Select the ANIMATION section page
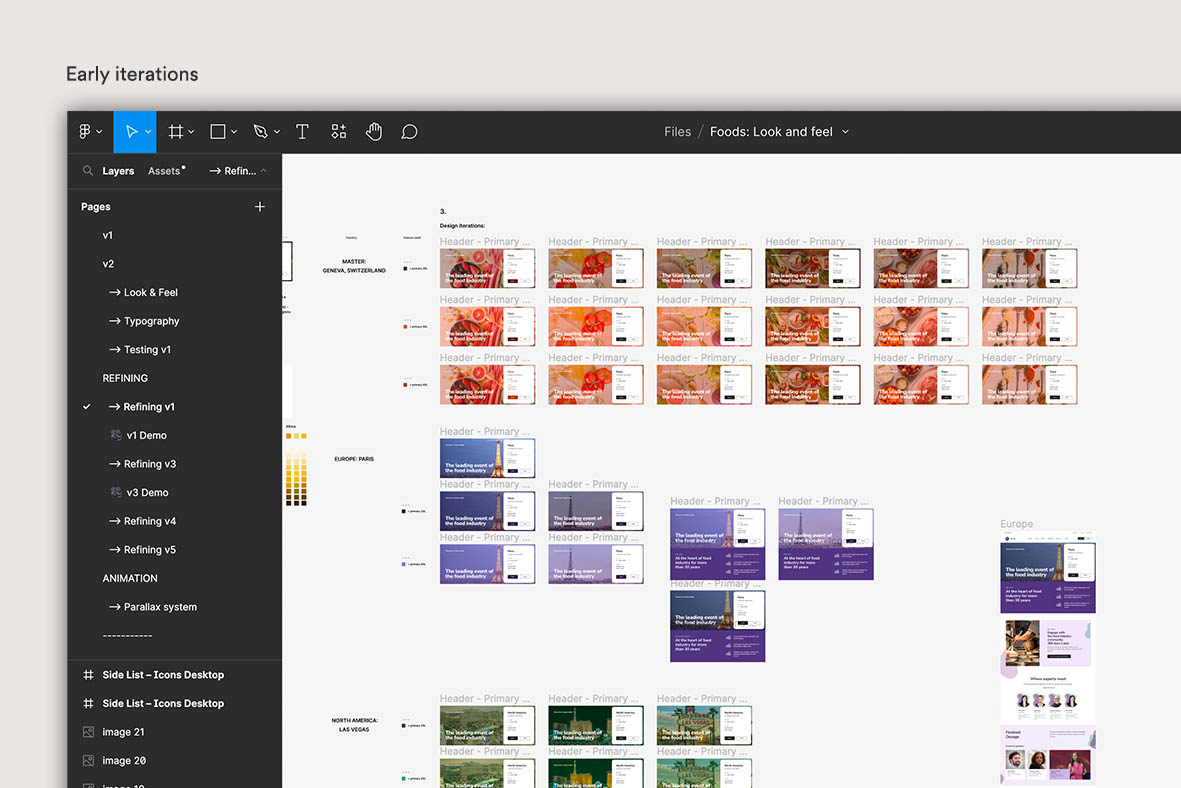 point(130,579)
